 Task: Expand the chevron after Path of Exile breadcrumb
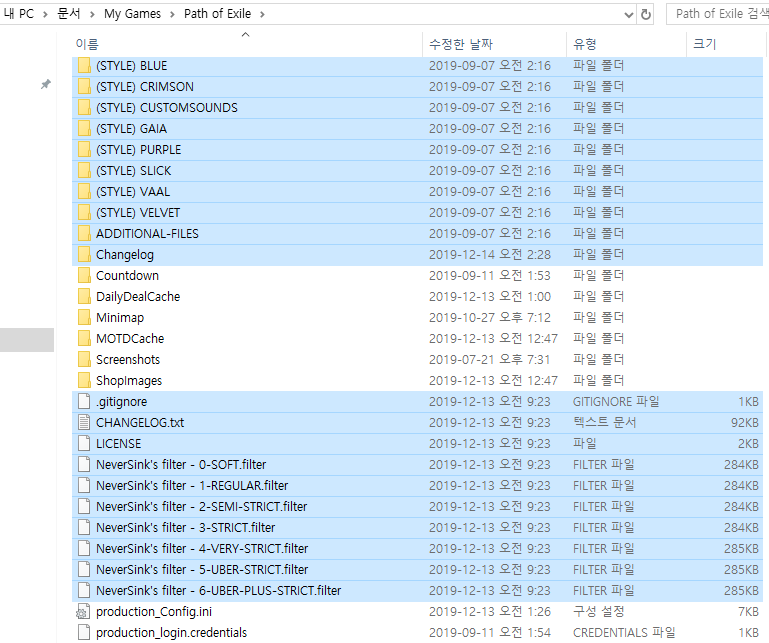[x=262, y=15]
